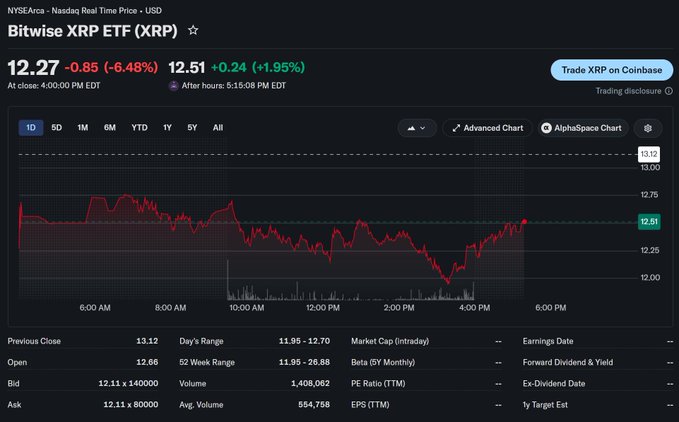Click 'After hours: 5:15:08 PM EDT' text

[234, 86]
